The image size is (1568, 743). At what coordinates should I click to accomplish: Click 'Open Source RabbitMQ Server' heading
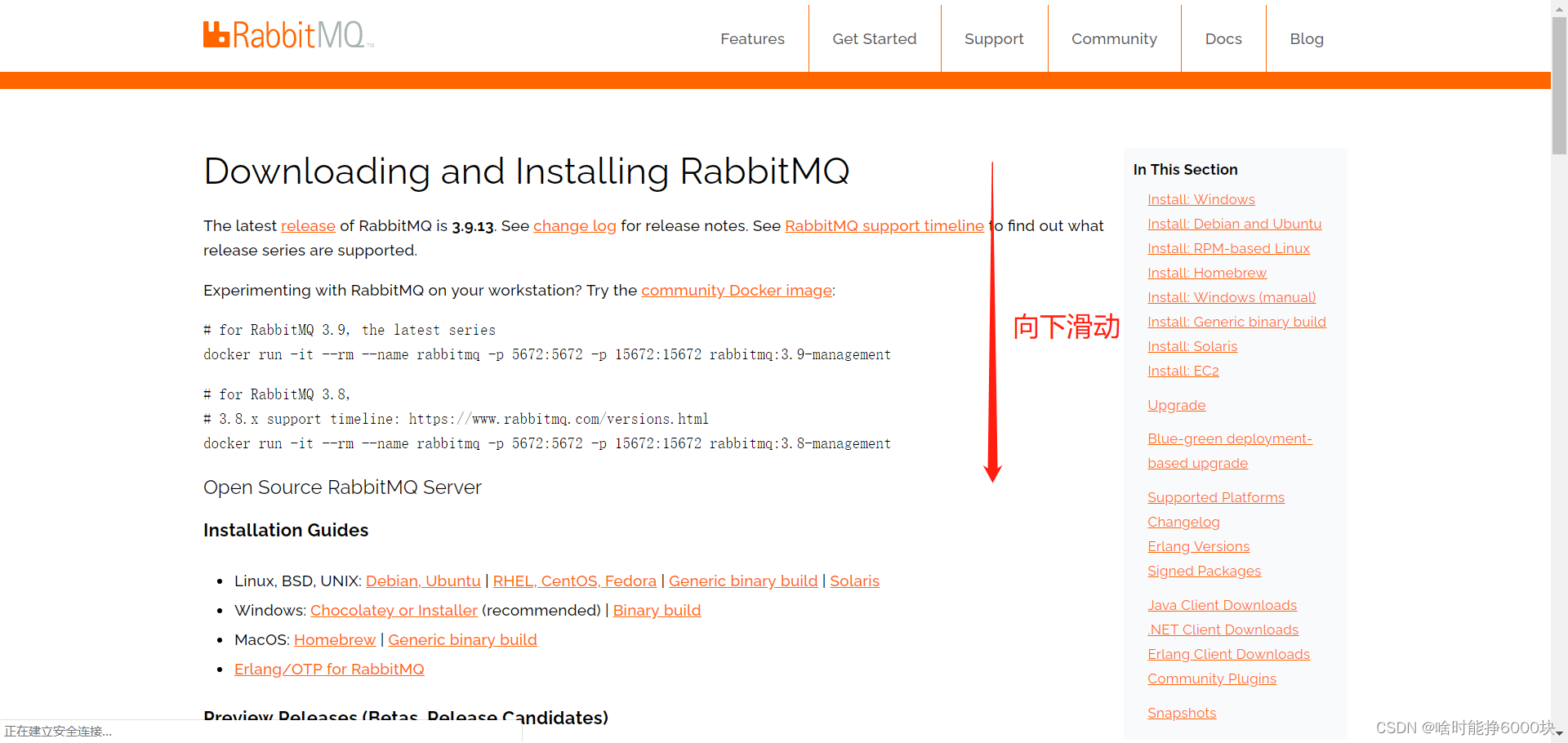tap(342, 487)
